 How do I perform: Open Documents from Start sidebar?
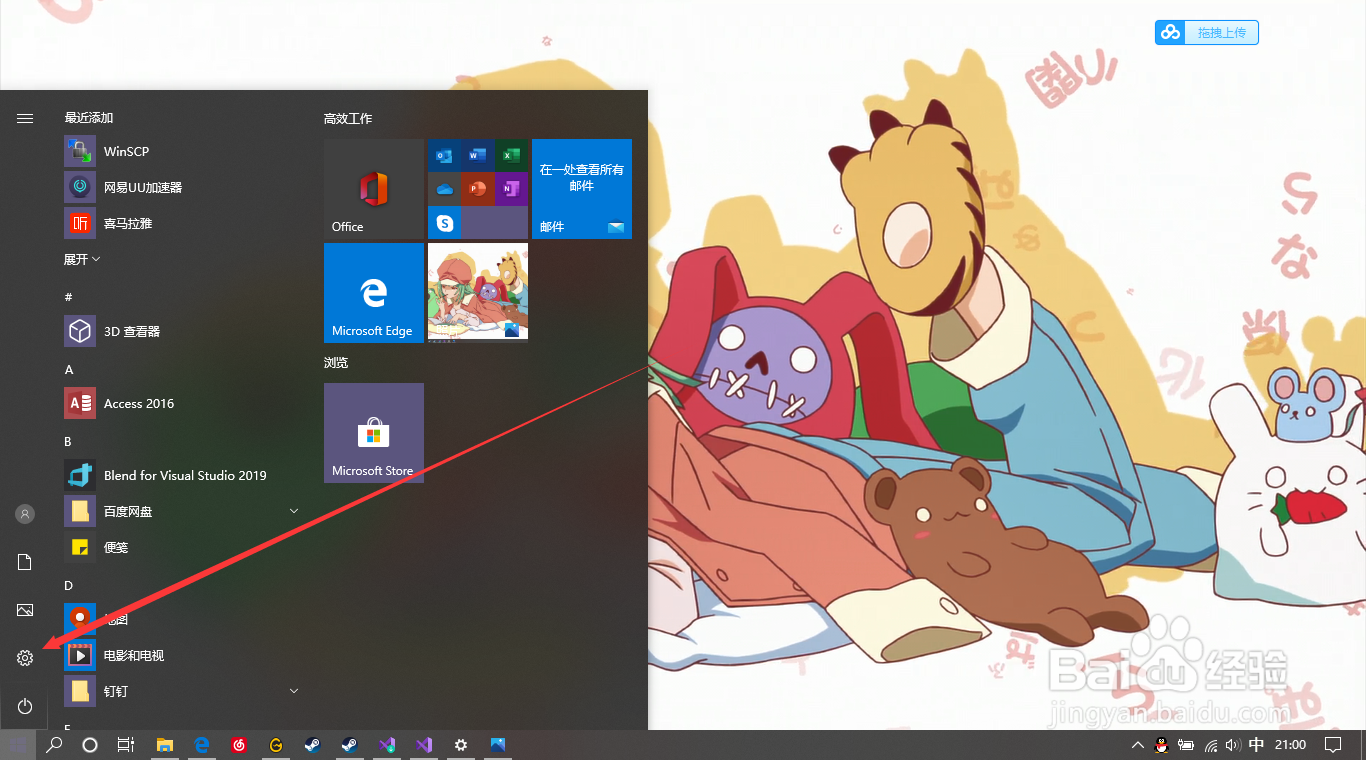point(25,562)
